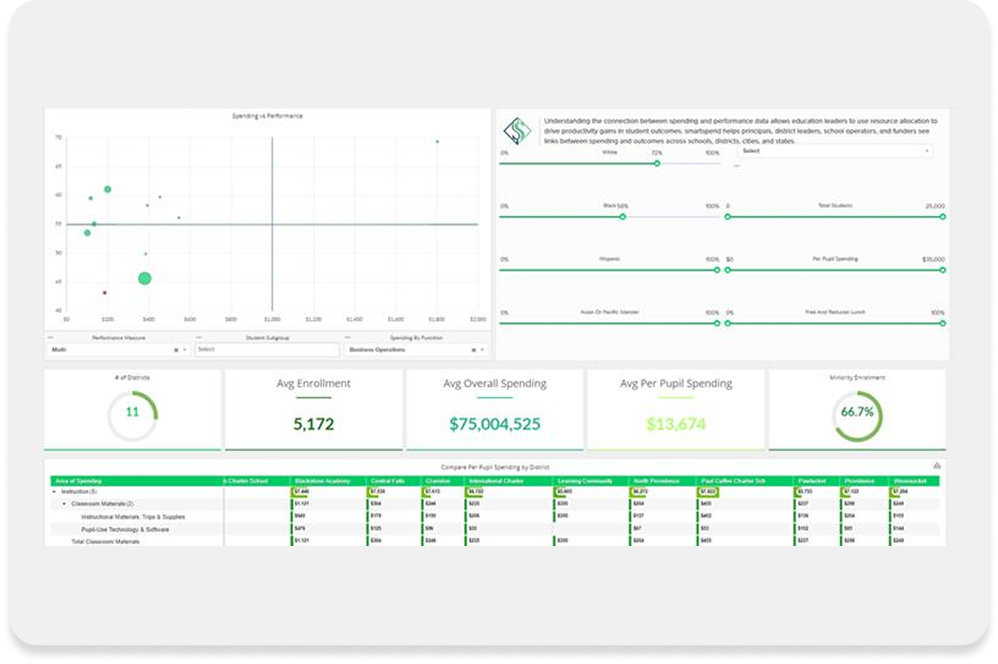Click the White percentage slider handle at 72%
The height and width of the screenshot is (664, 998).
pyautogui.click(x=657, y=163)
